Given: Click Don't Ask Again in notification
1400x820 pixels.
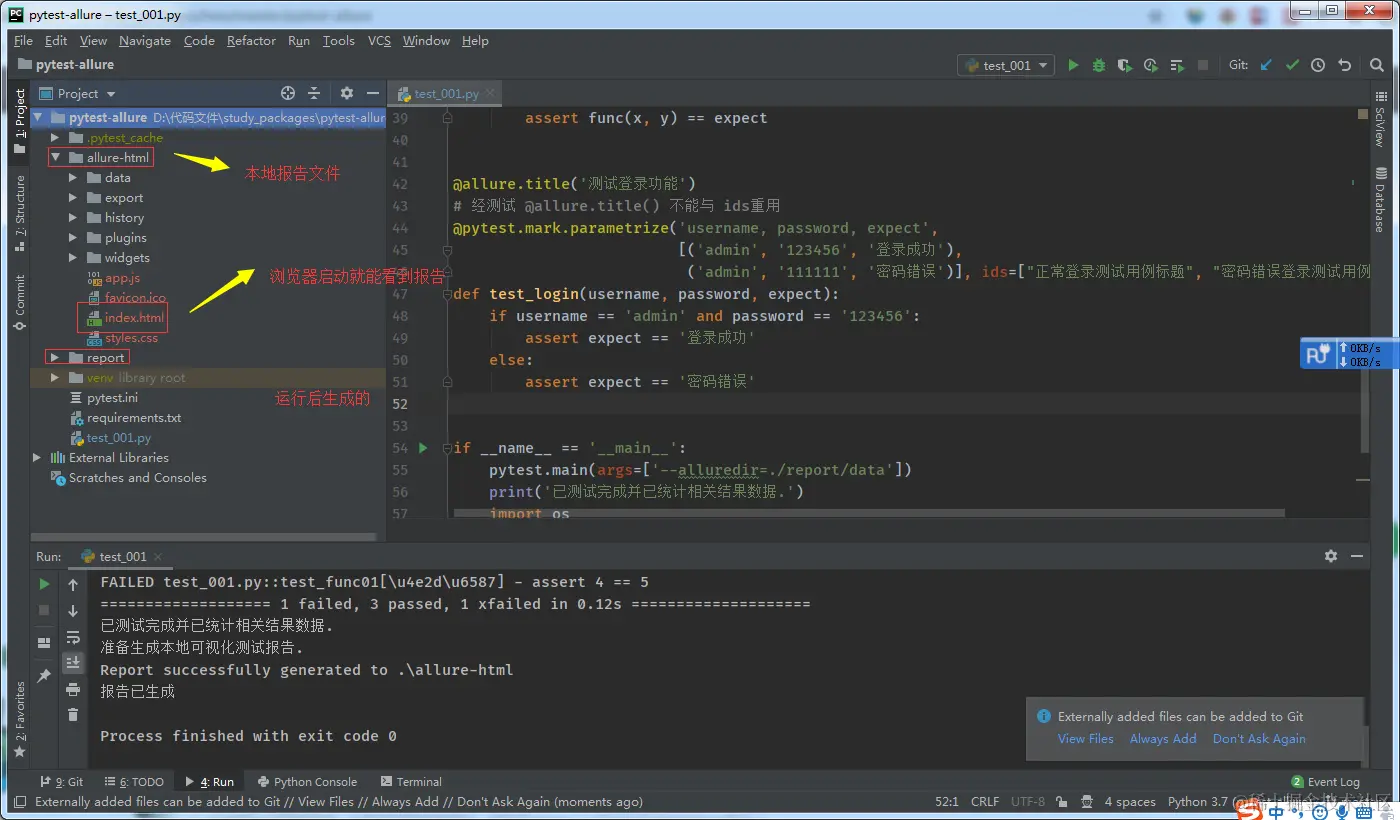Looking at the screenshot, I should (1259, 738).
